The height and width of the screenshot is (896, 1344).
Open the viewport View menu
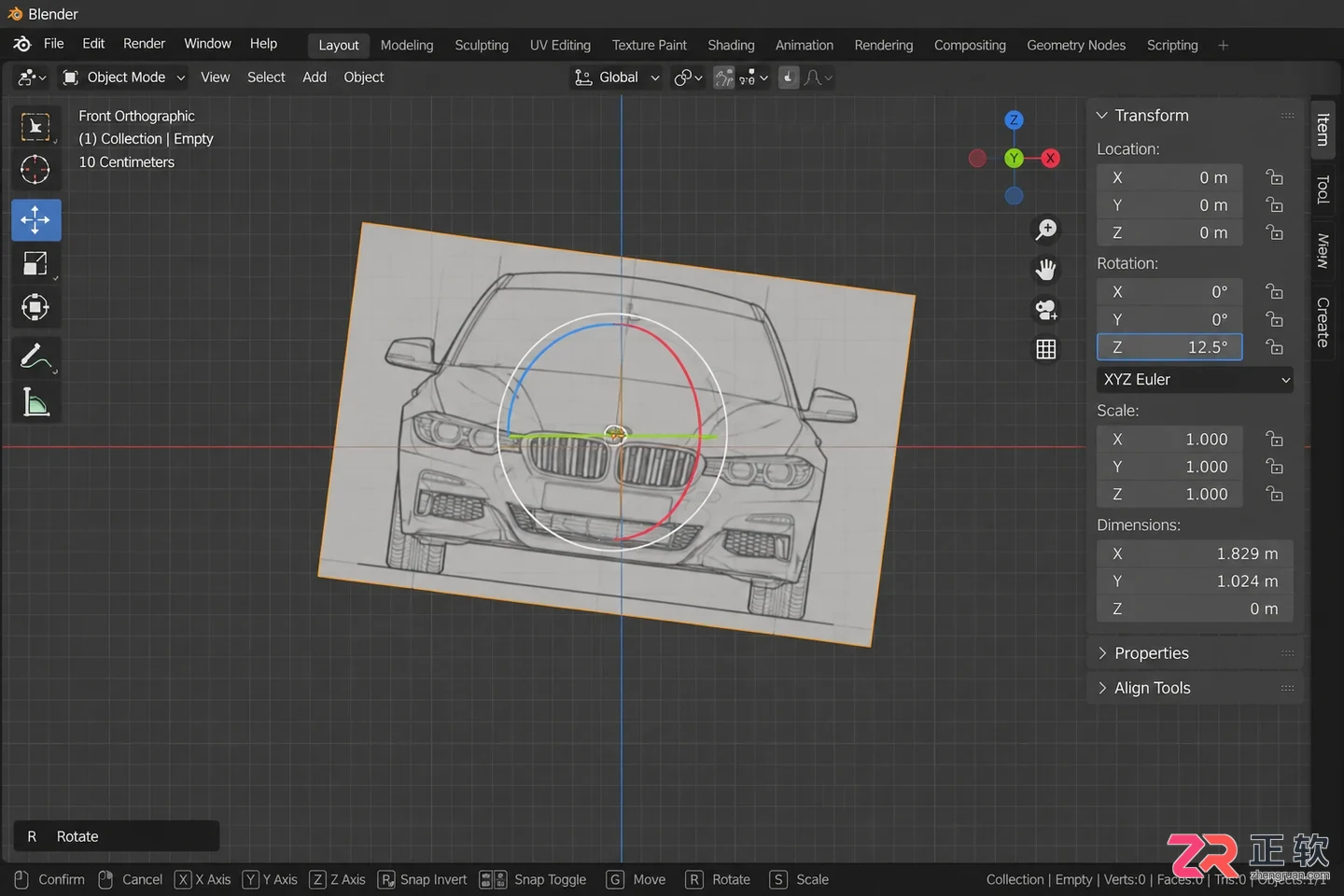pos(215,77)
